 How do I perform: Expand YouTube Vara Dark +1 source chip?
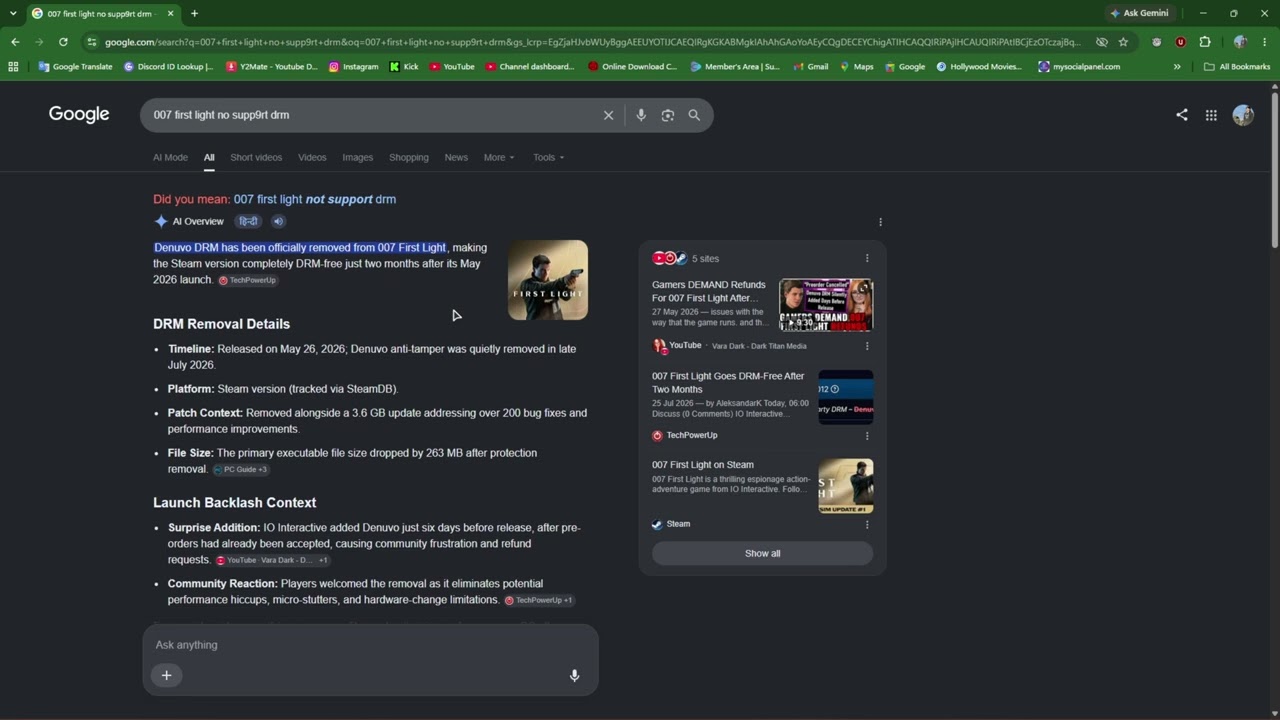click(x=273, y=560)
